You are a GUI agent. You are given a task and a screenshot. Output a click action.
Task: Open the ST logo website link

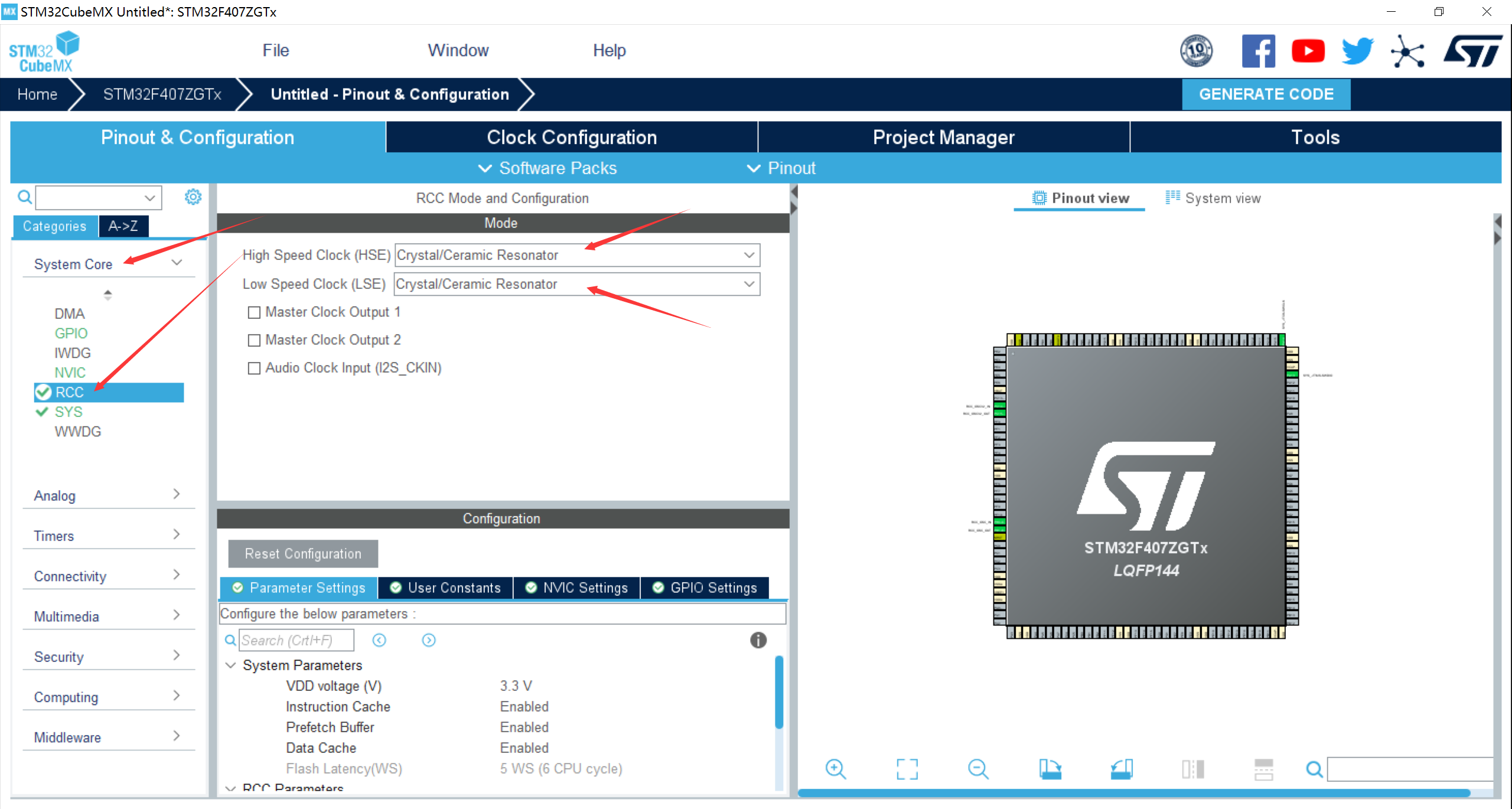[1472, 51]
